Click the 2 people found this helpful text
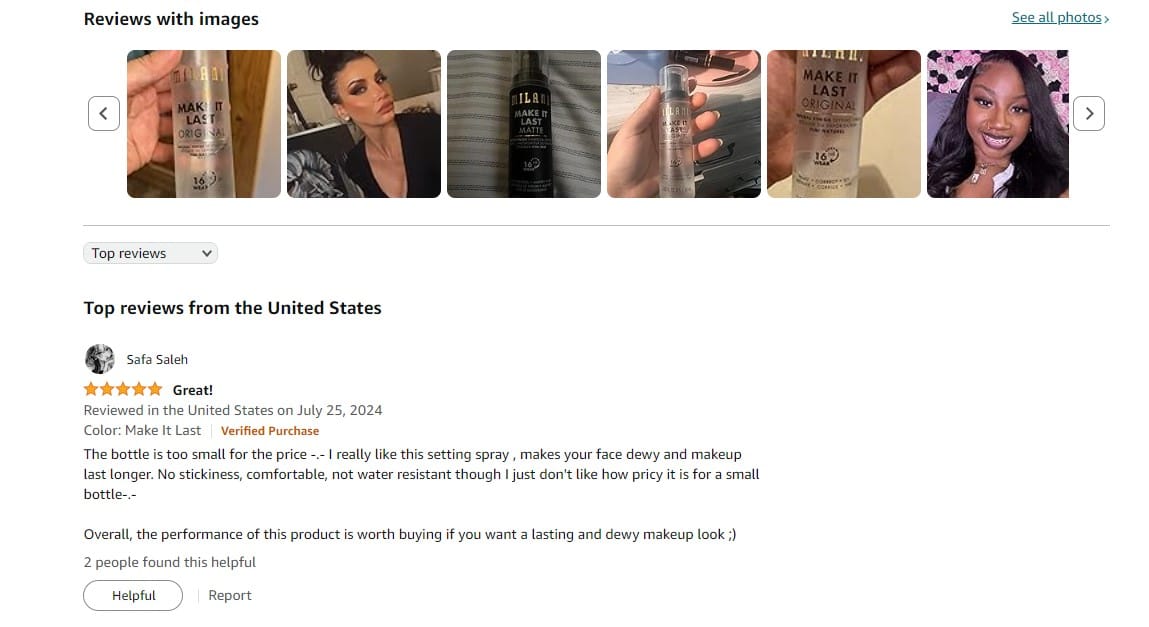This screenshot has height=627, width=1149. tap(169, 563)
